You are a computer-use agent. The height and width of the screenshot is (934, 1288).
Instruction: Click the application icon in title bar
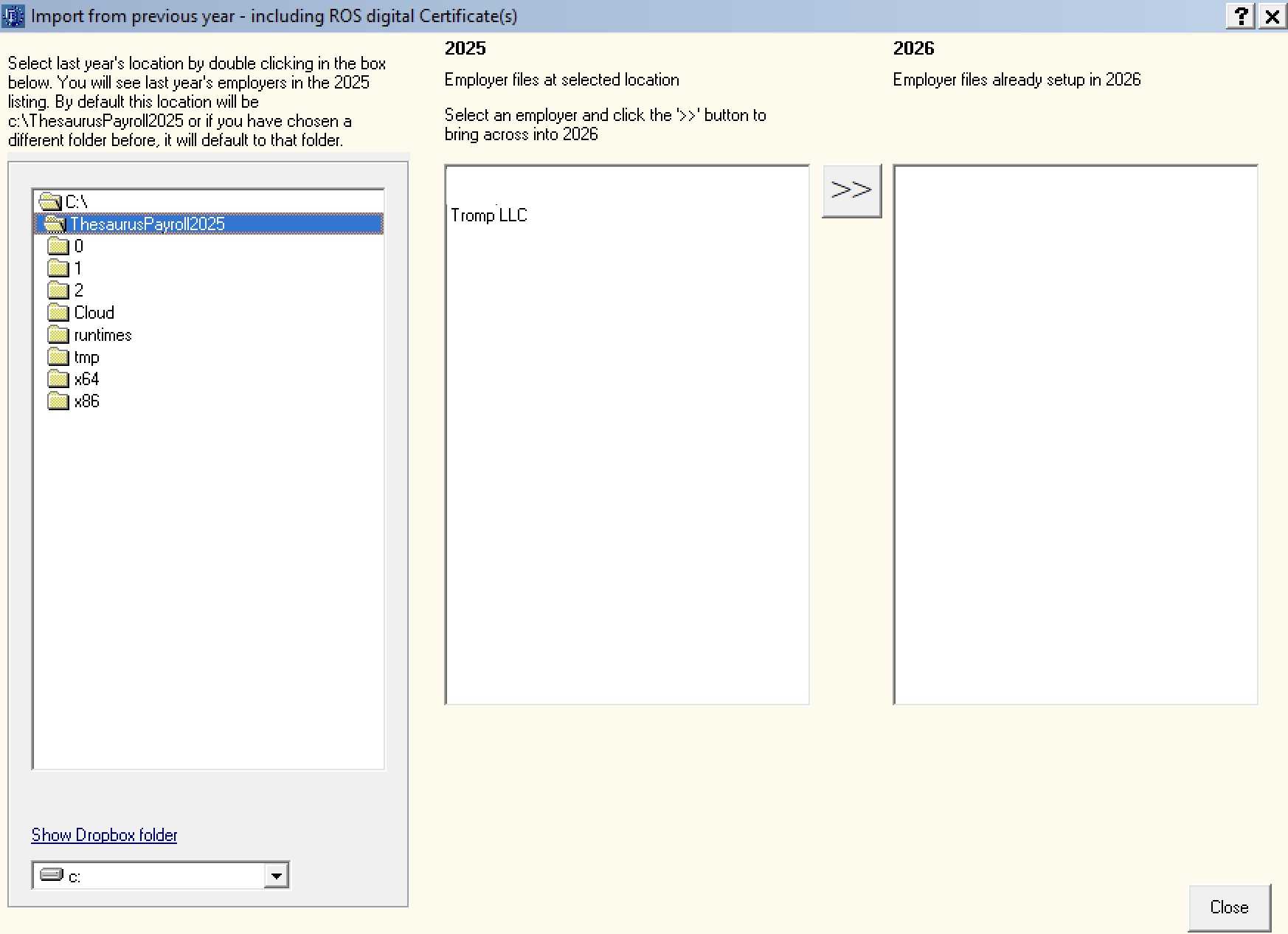point(13,16)
